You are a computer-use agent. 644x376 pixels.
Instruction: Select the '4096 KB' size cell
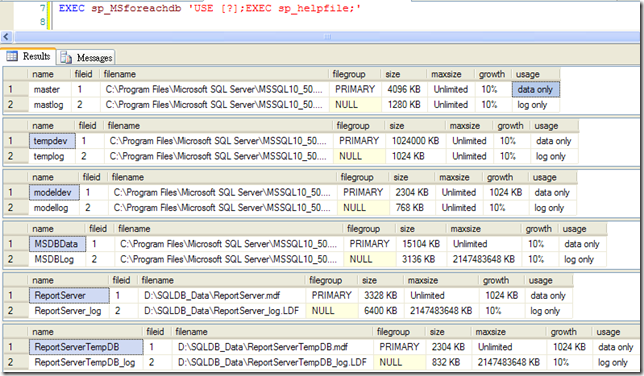(404, 90)
